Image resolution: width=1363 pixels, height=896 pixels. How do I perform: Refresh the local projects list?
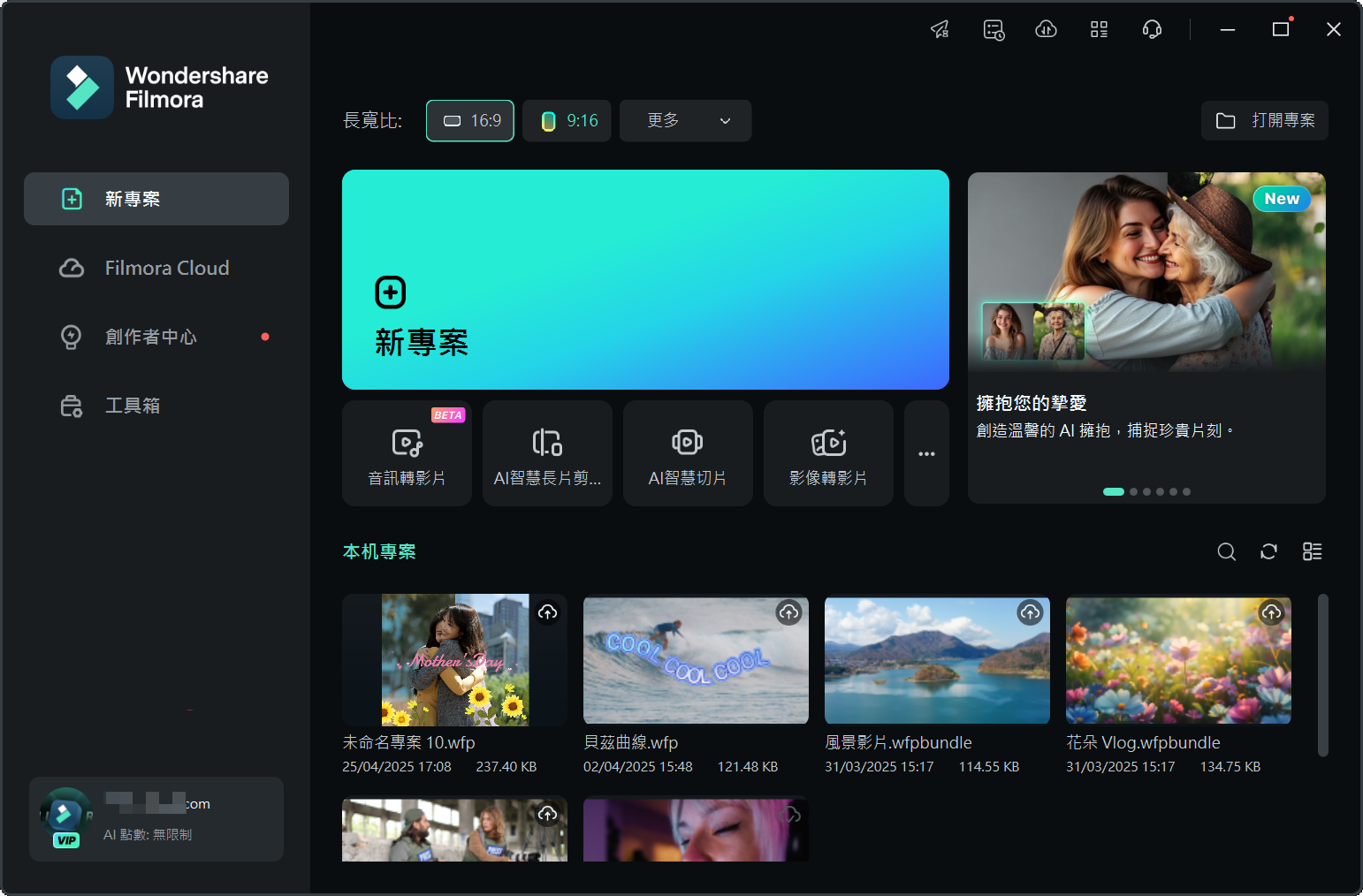click(1268, 551)
